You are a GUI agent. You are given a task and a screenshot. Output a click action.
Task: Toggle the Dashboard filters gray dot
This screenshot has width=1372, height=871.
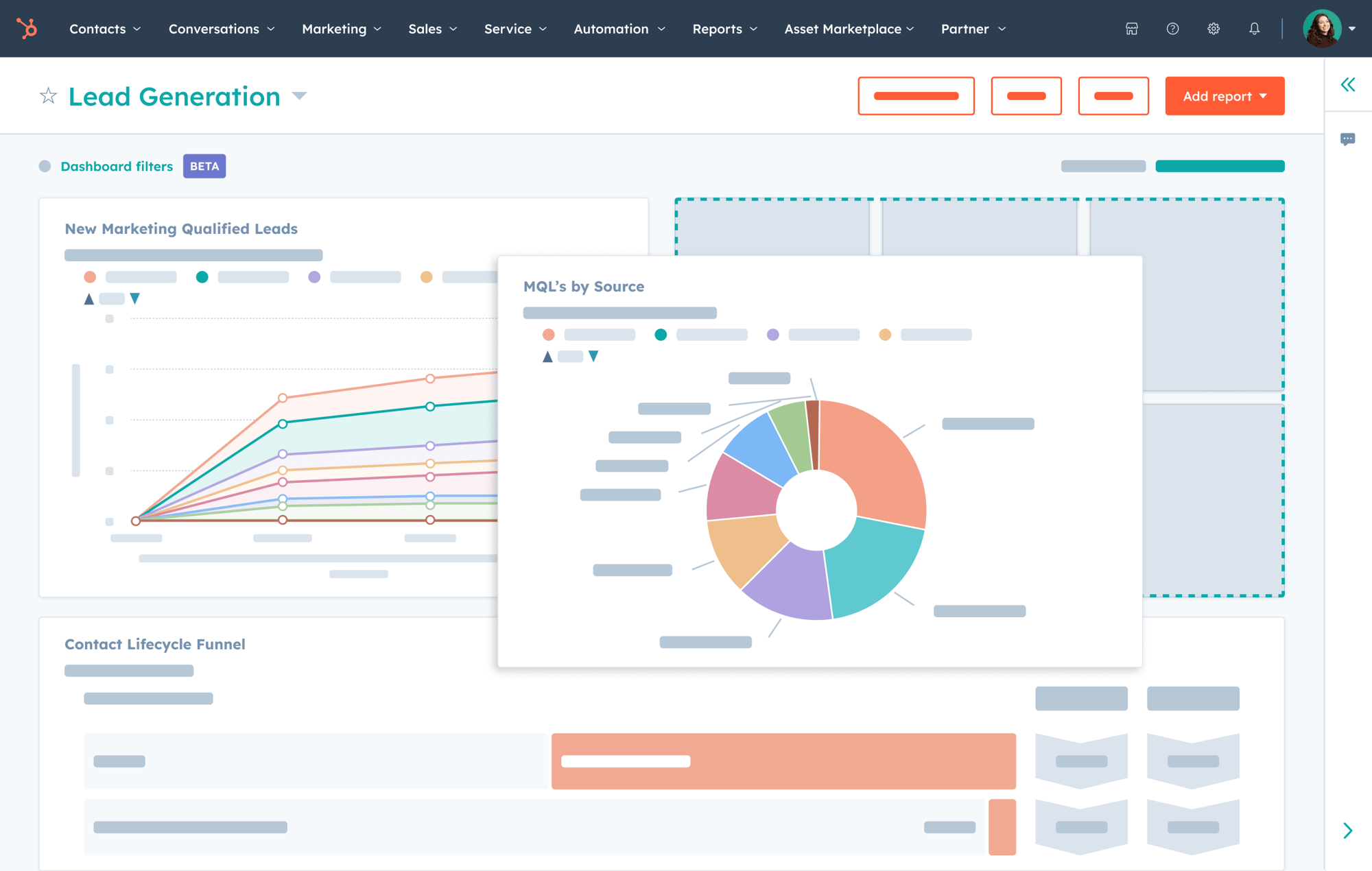click(45, 166)
